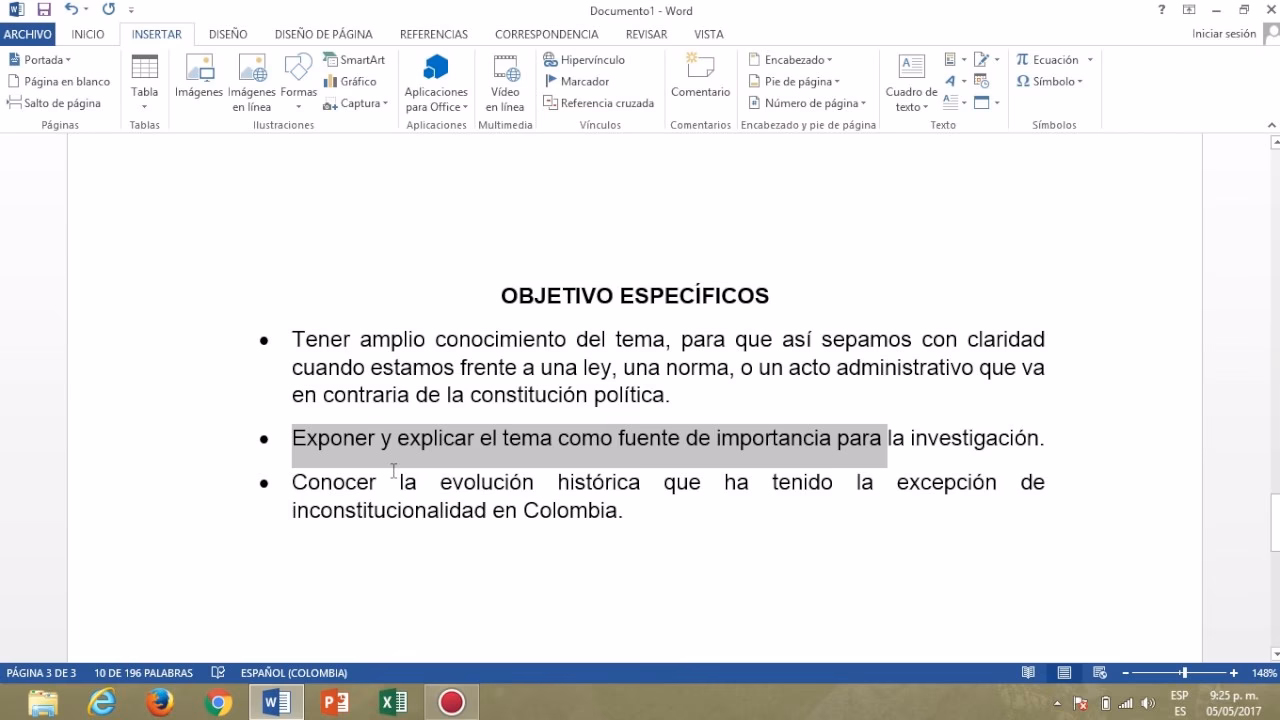
Task: Insert WordArt text
Action: click(952, 81)
